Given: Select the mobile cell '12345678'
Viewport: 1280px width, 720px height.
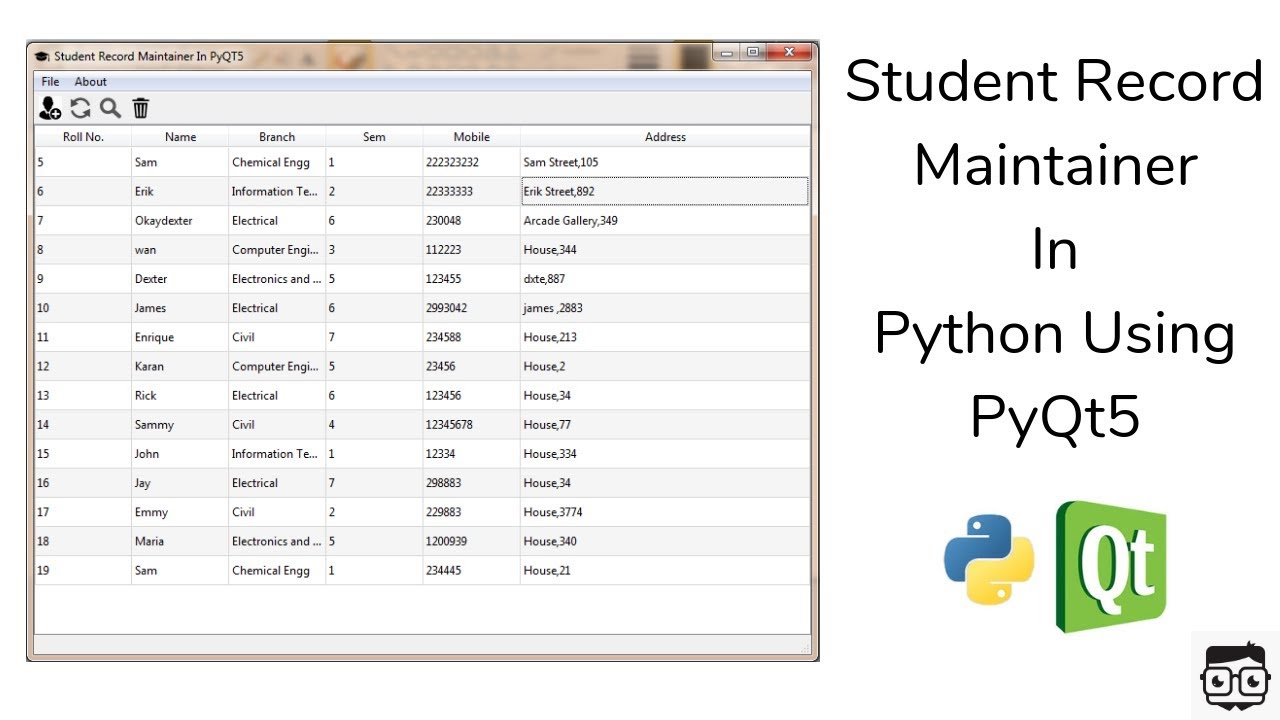Looking at the screenshot, I should point(471,424).
